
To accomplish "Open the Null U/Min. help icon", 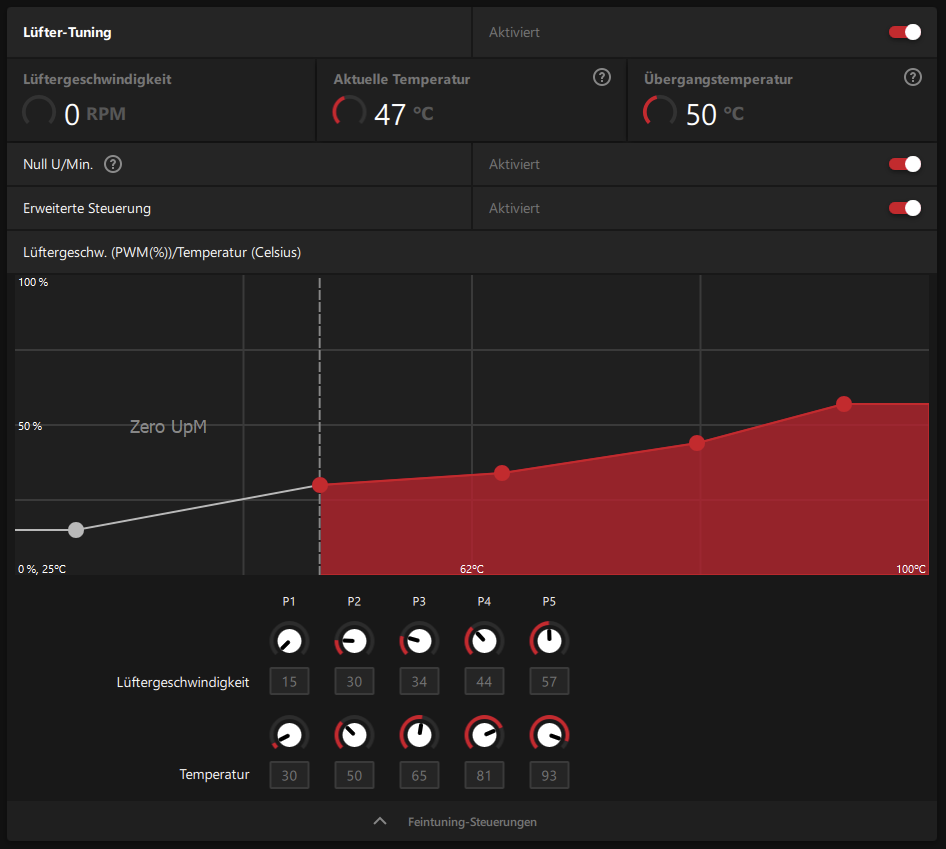I will pos(113,164).
